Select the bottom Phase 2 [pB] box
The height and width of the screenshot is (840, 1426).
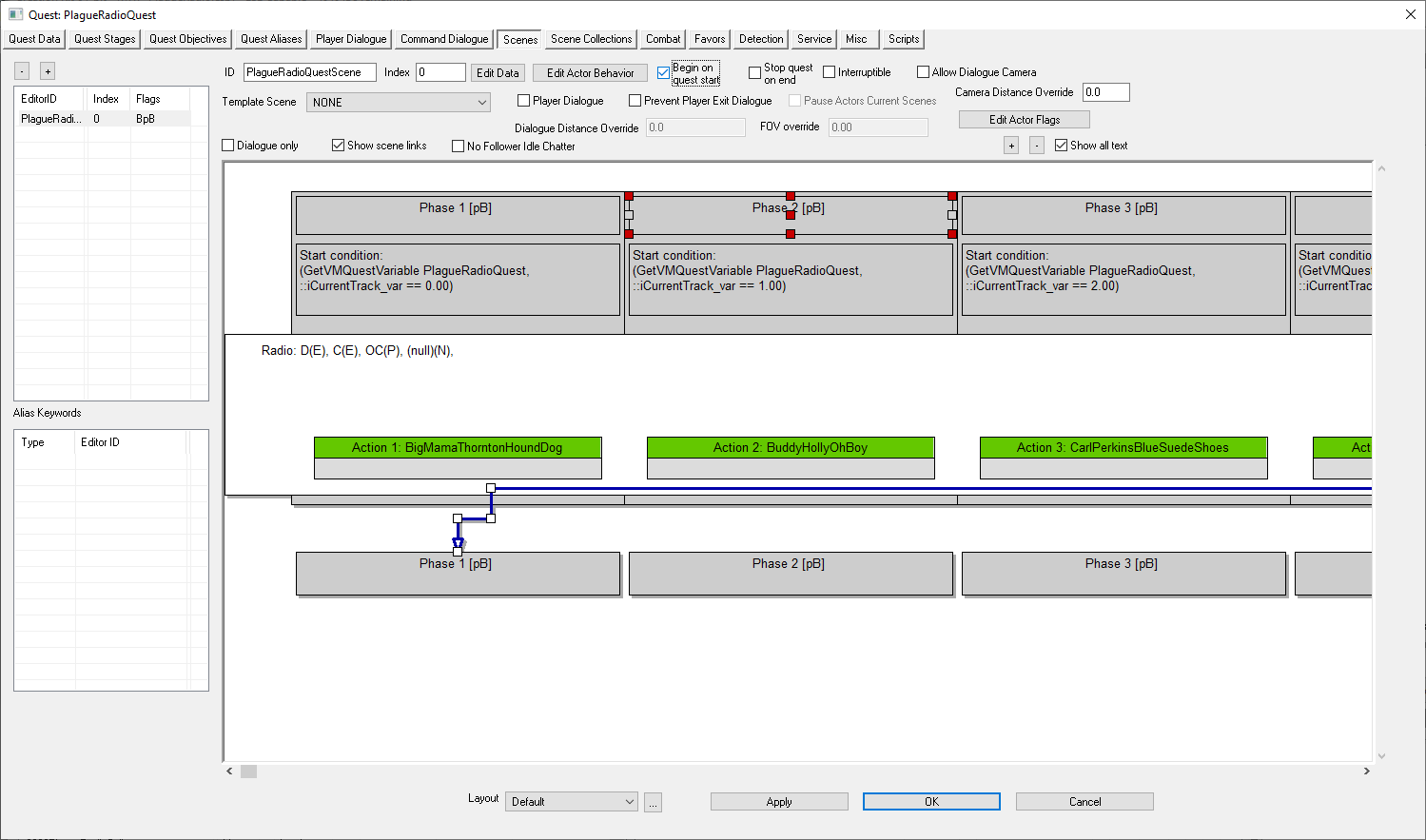tap(791, 574)
